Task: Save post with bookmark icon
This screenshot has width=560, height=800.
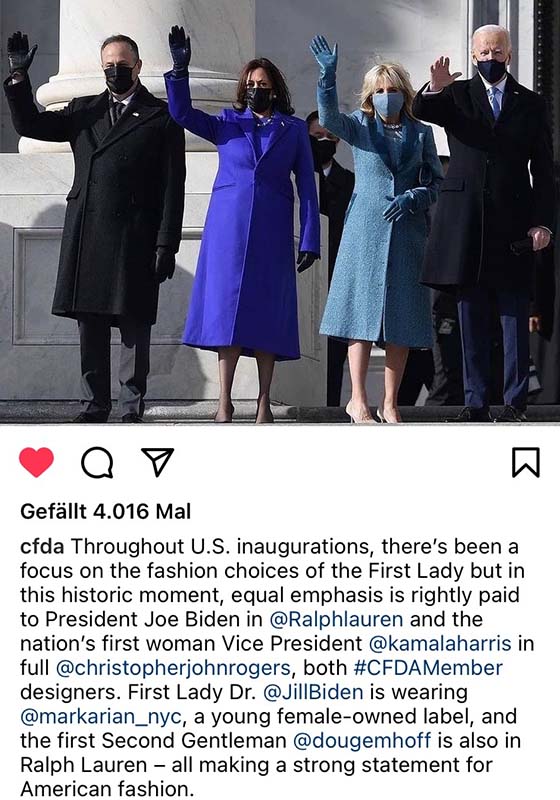Action: point(525,462)
